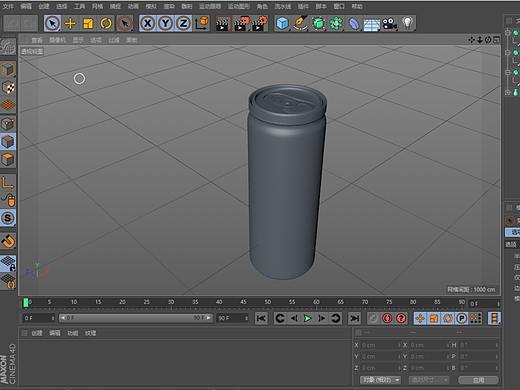Toggle the Y axis lock

pyautogui.click(x=165, y=23)
